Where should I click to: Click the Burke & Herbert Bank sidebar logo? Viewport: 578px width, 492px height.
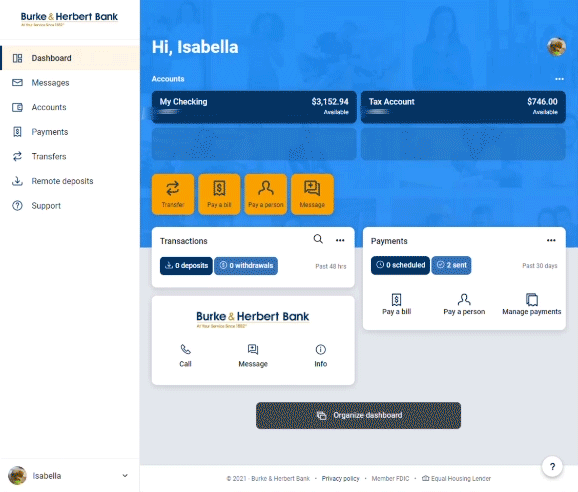tap(69, 19)
